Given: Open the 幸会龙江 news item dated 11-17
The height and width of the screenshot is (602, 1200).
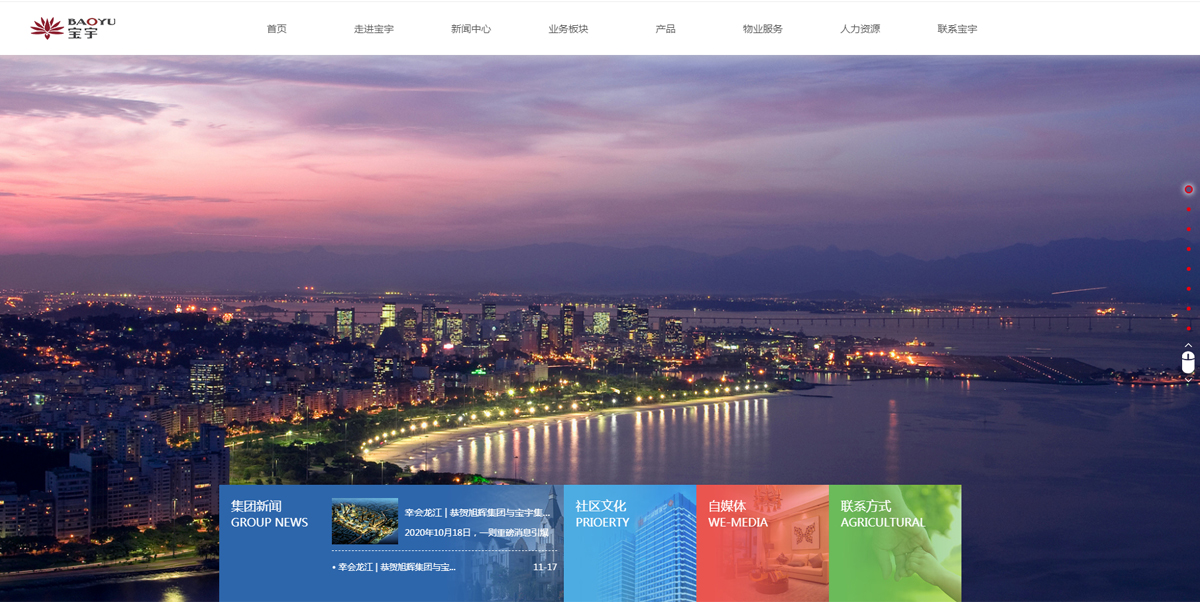Looking at the screenshot, I should (x=395, y=567).
